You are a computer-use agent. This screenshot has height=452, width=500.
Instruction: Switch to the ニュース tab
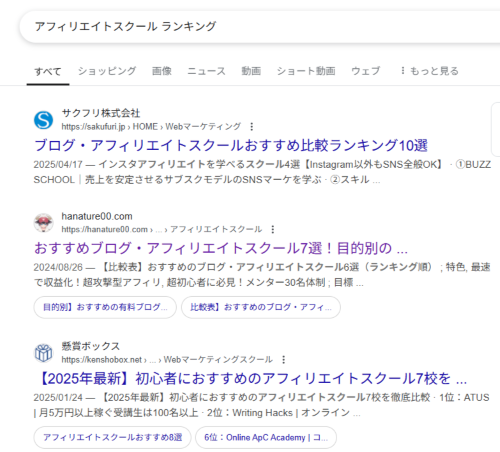click(x=206, y=71)
